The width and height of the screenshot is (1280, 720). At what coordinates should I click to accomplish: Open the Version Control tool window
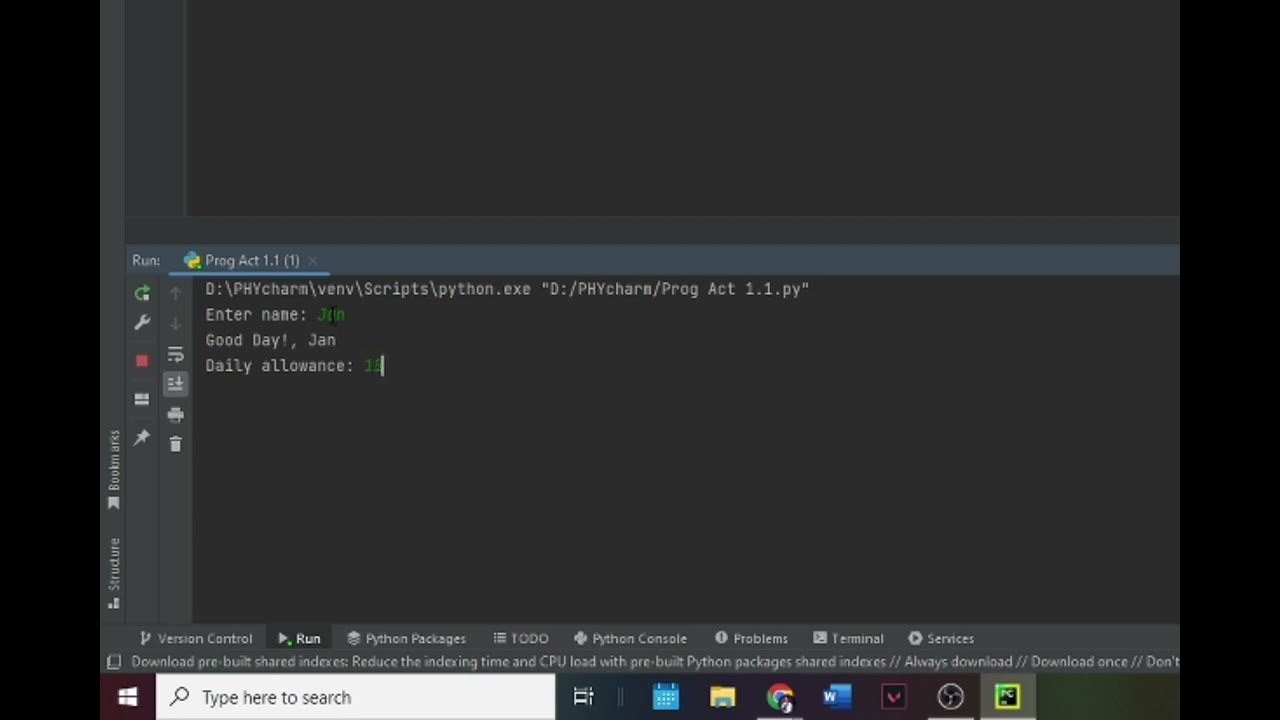(x=196, y=638)
